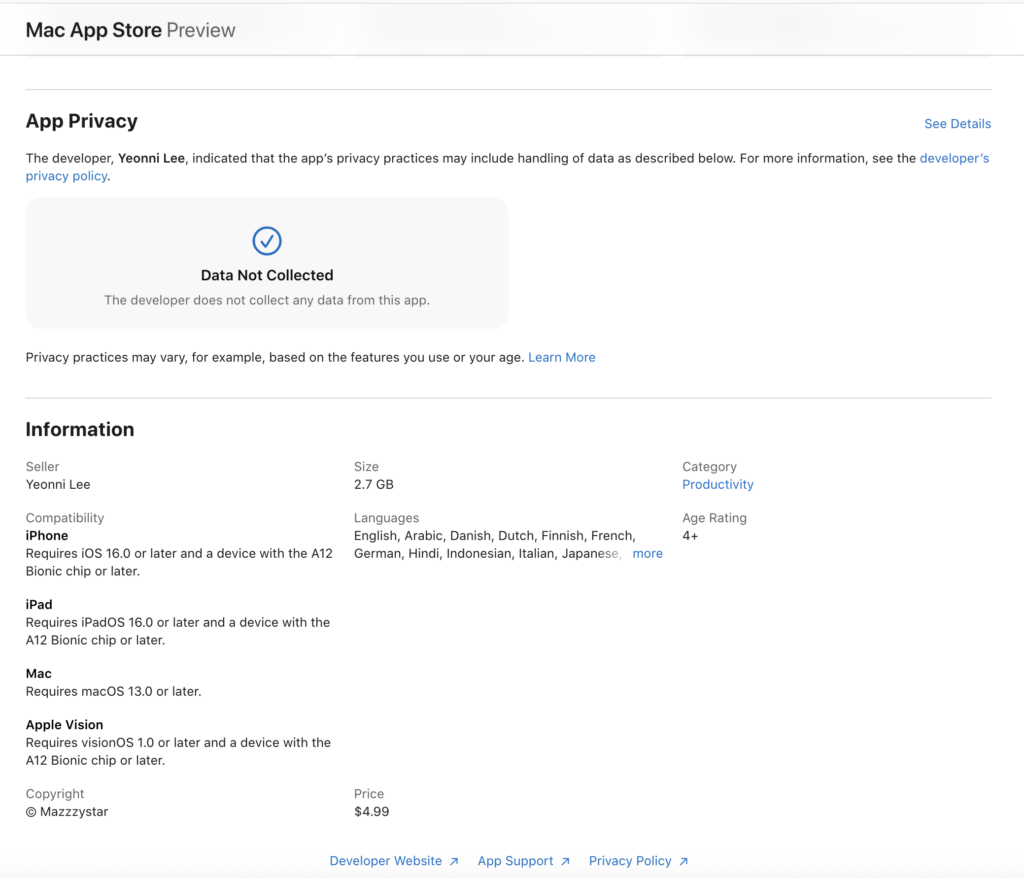Visit the Developer Website link text
Viewport: 1024px width, 878px height.
[x=385, y=861]
